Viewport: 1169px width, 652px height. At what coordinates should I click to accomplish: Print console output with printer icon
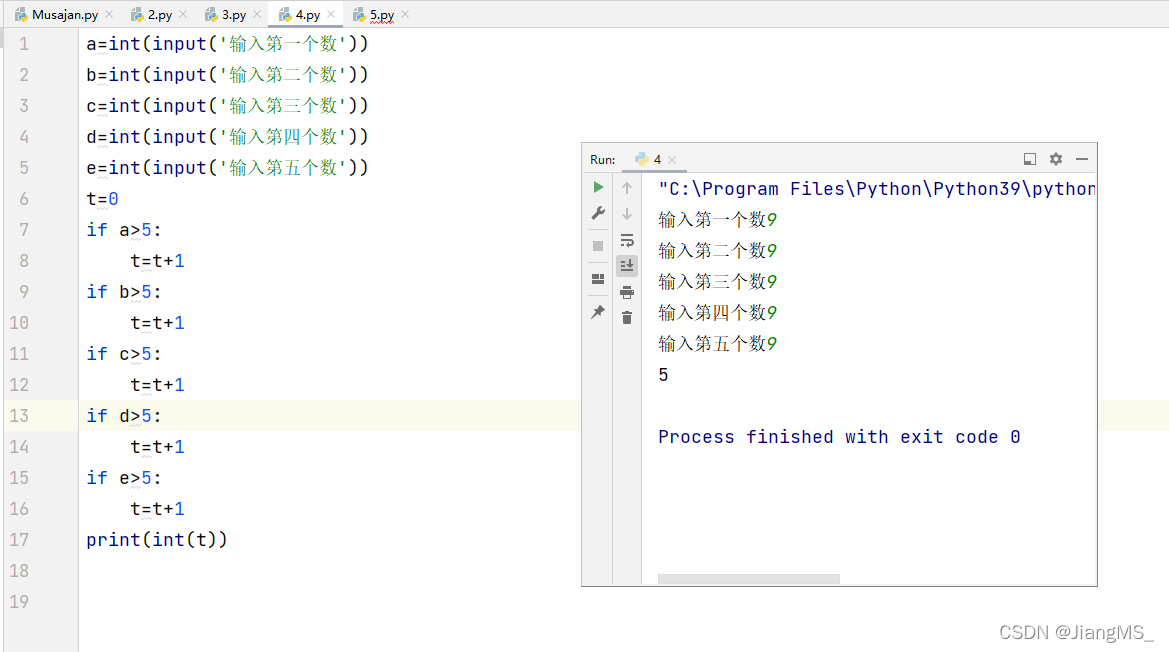click(x=627, y=291)
